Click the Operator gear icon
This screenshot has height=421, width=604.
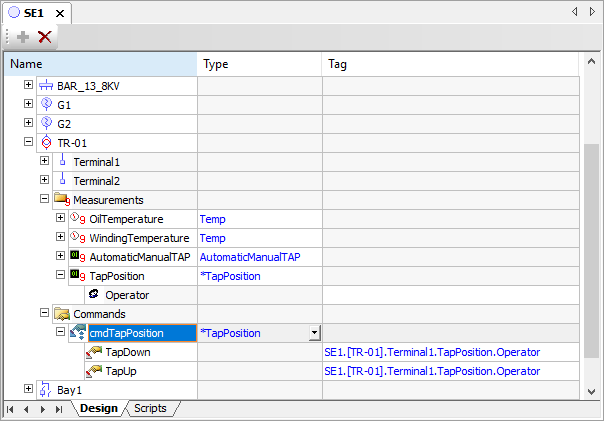93,295
